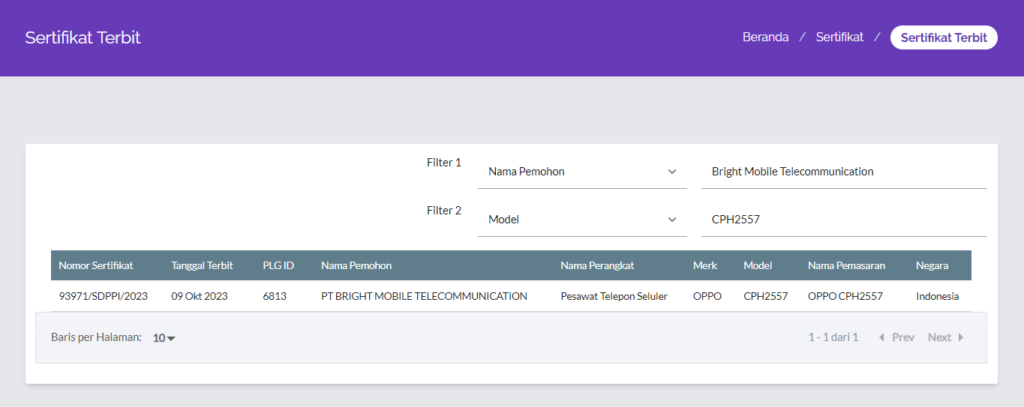This screenshot has width=1024, height=407.
Task: Sort by the Tanggal Terbit column header
Action: coord(202,265)
